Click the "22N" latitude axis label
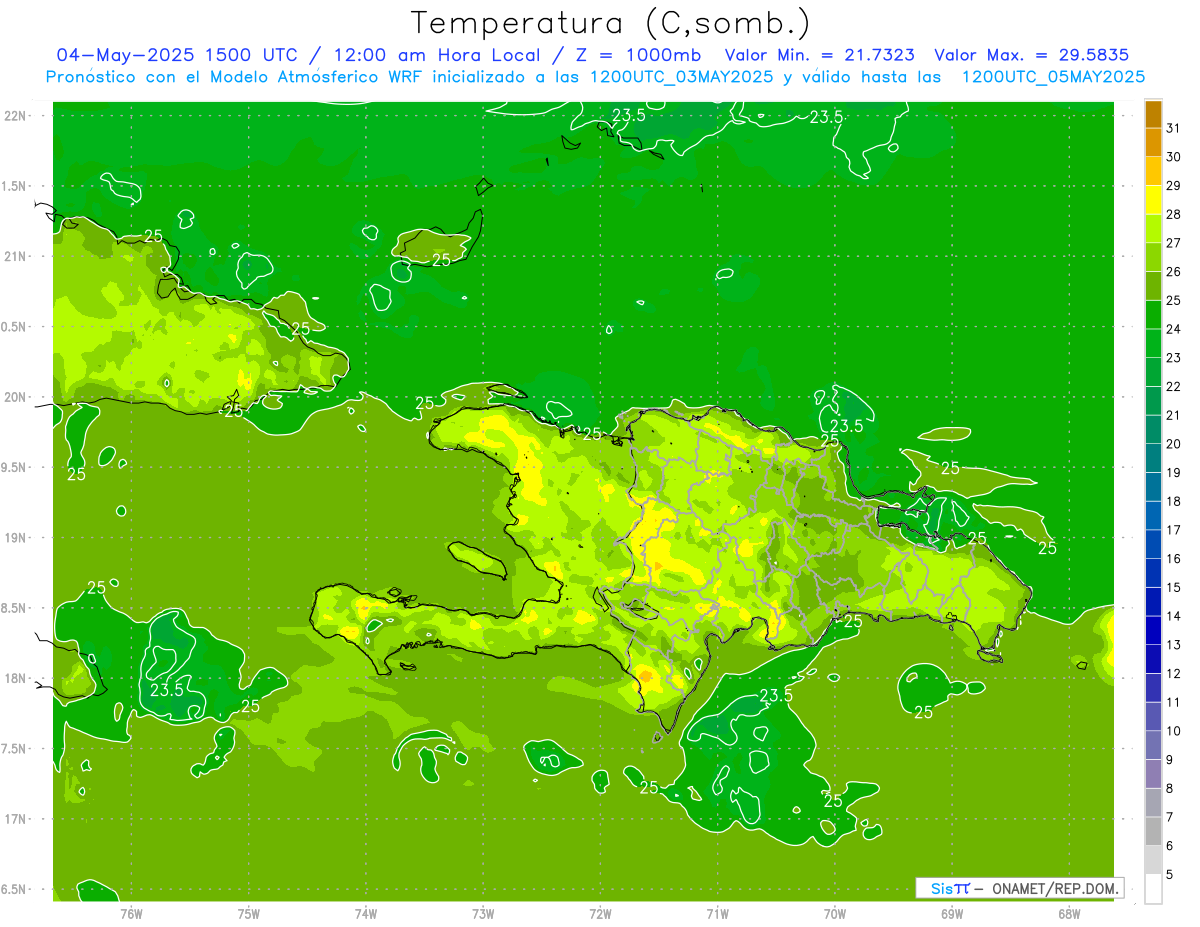 (14, 116)
